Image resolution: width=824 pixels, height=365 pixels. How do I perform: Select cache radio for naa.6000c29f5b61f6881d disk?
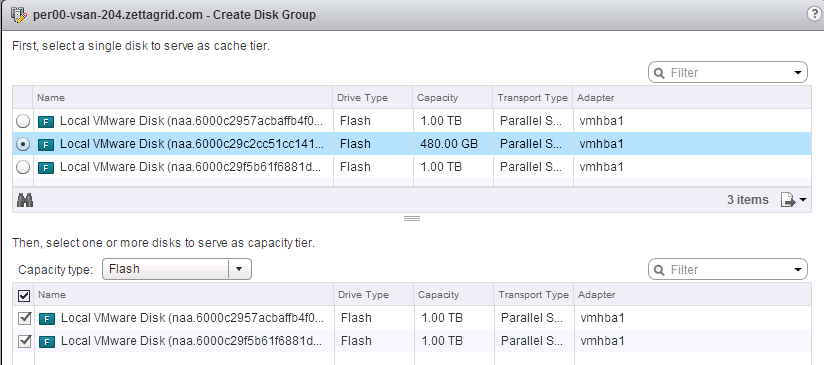[23, 168]
